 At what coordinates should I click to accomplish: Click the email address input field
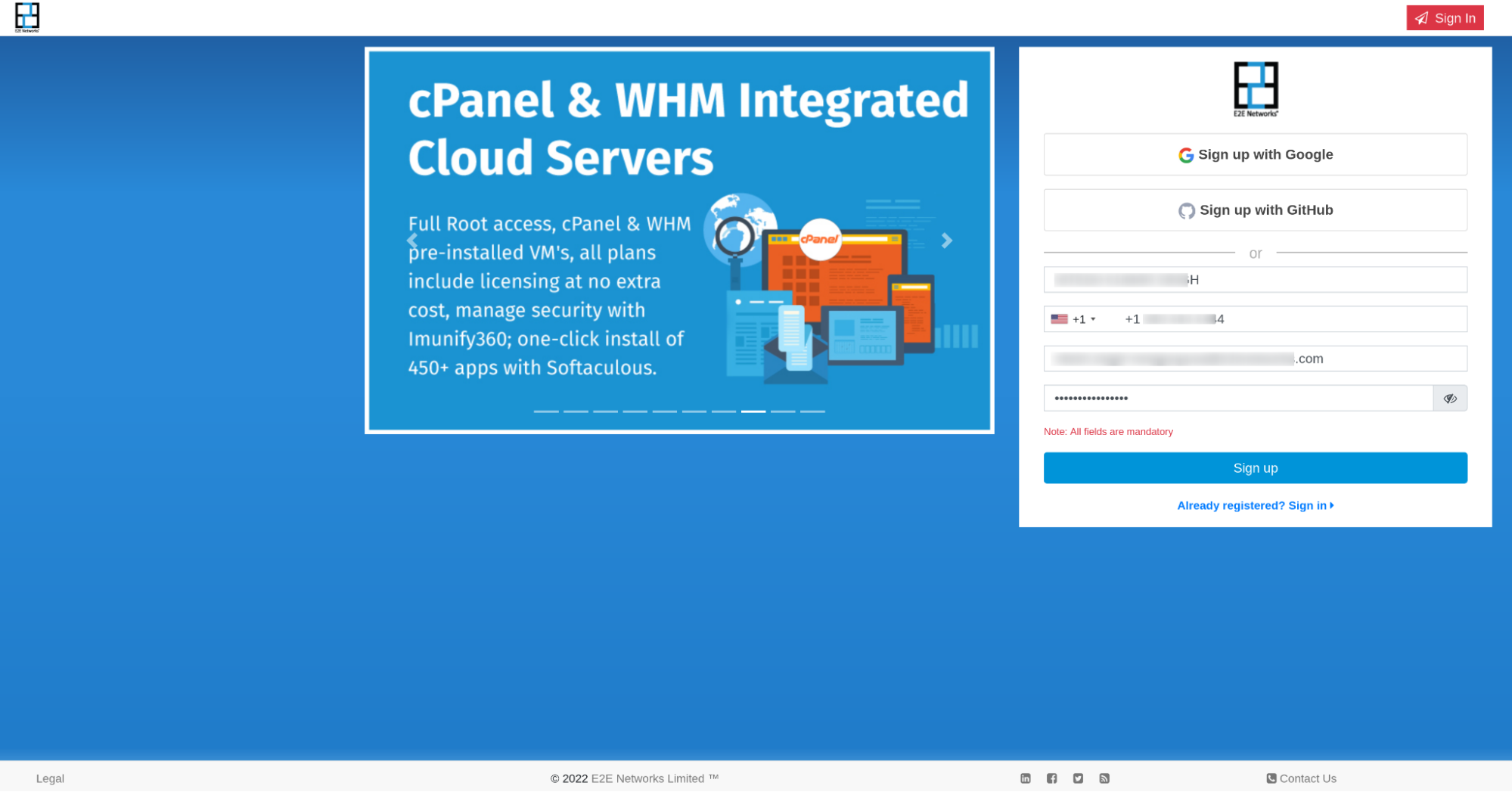point(1255,359)
